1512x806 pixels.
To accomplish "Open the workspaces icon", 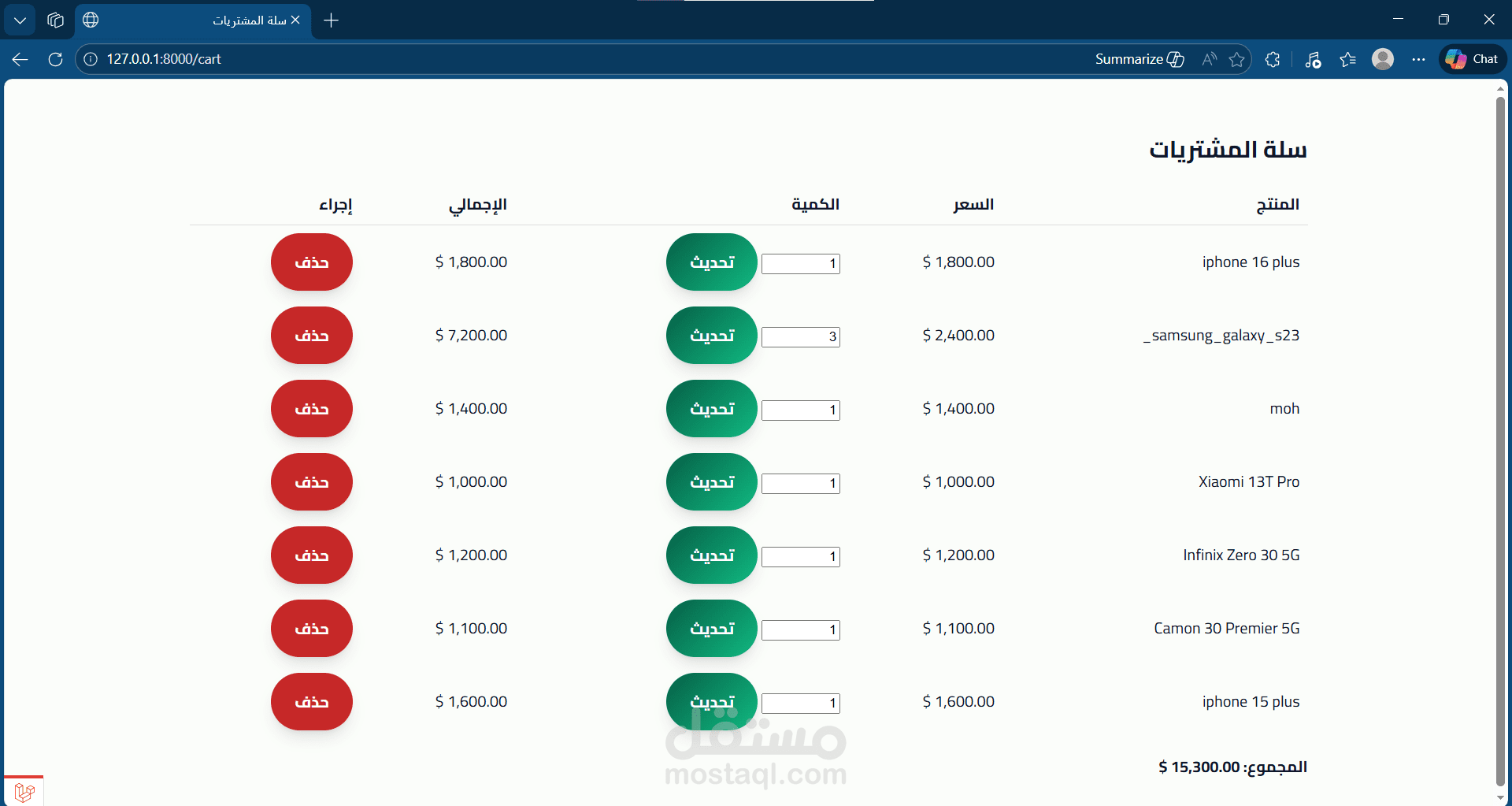I will click(x=55, y=20).
